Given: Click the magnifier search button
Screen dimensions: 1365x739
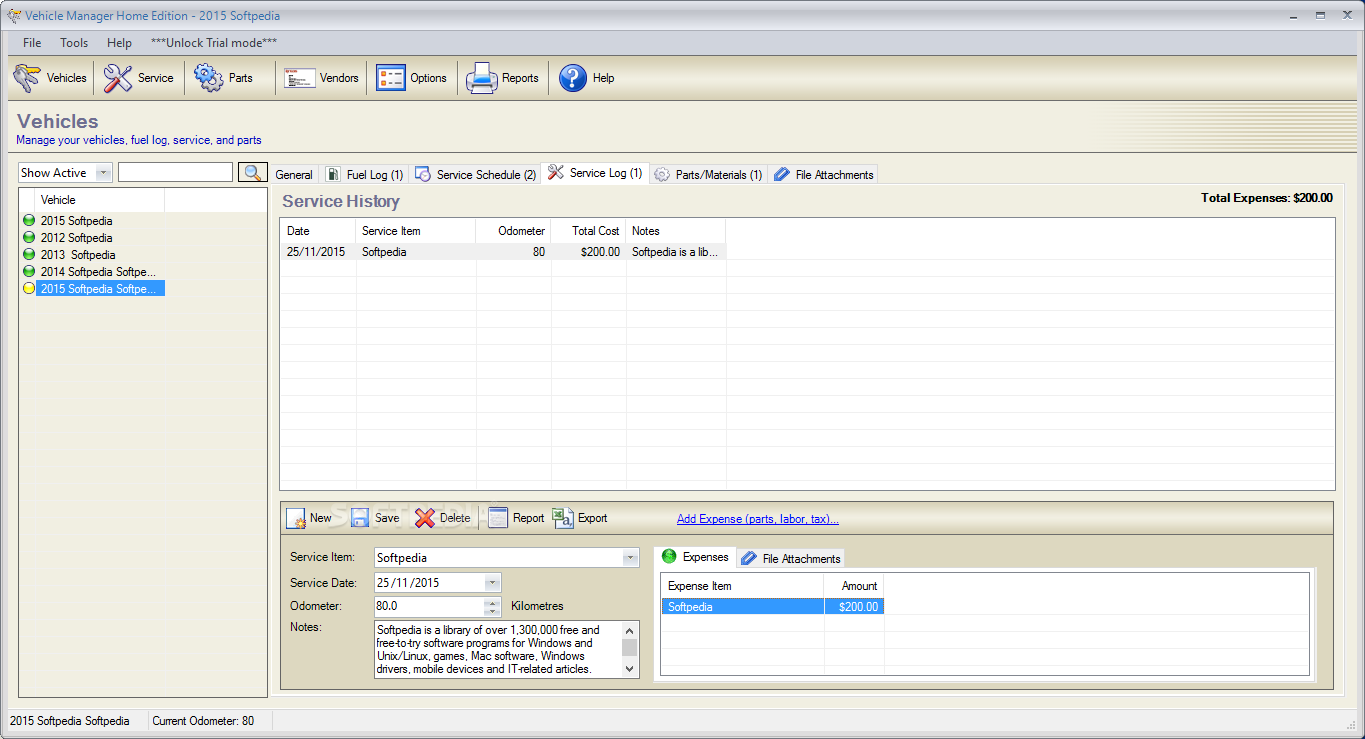Looking at the screenshot, I should tap(253, 172).
